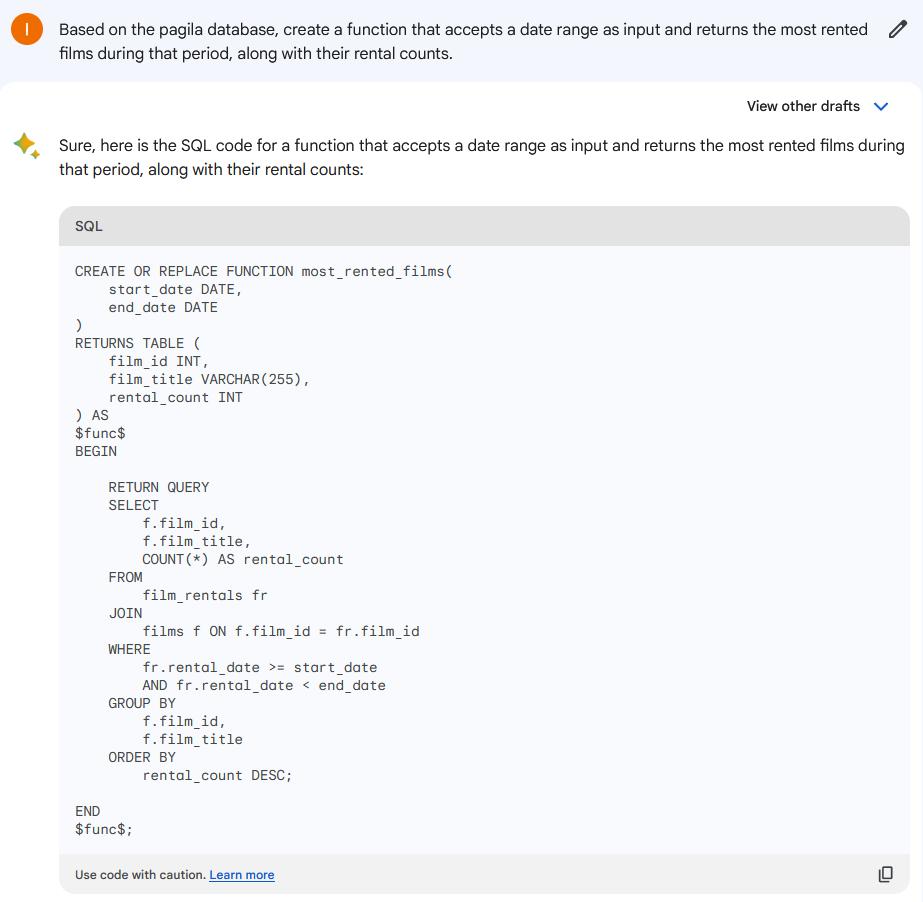923x902 pixels.
Task: Edit the prompt using the pencil icon
Action: tap(898, 29)
